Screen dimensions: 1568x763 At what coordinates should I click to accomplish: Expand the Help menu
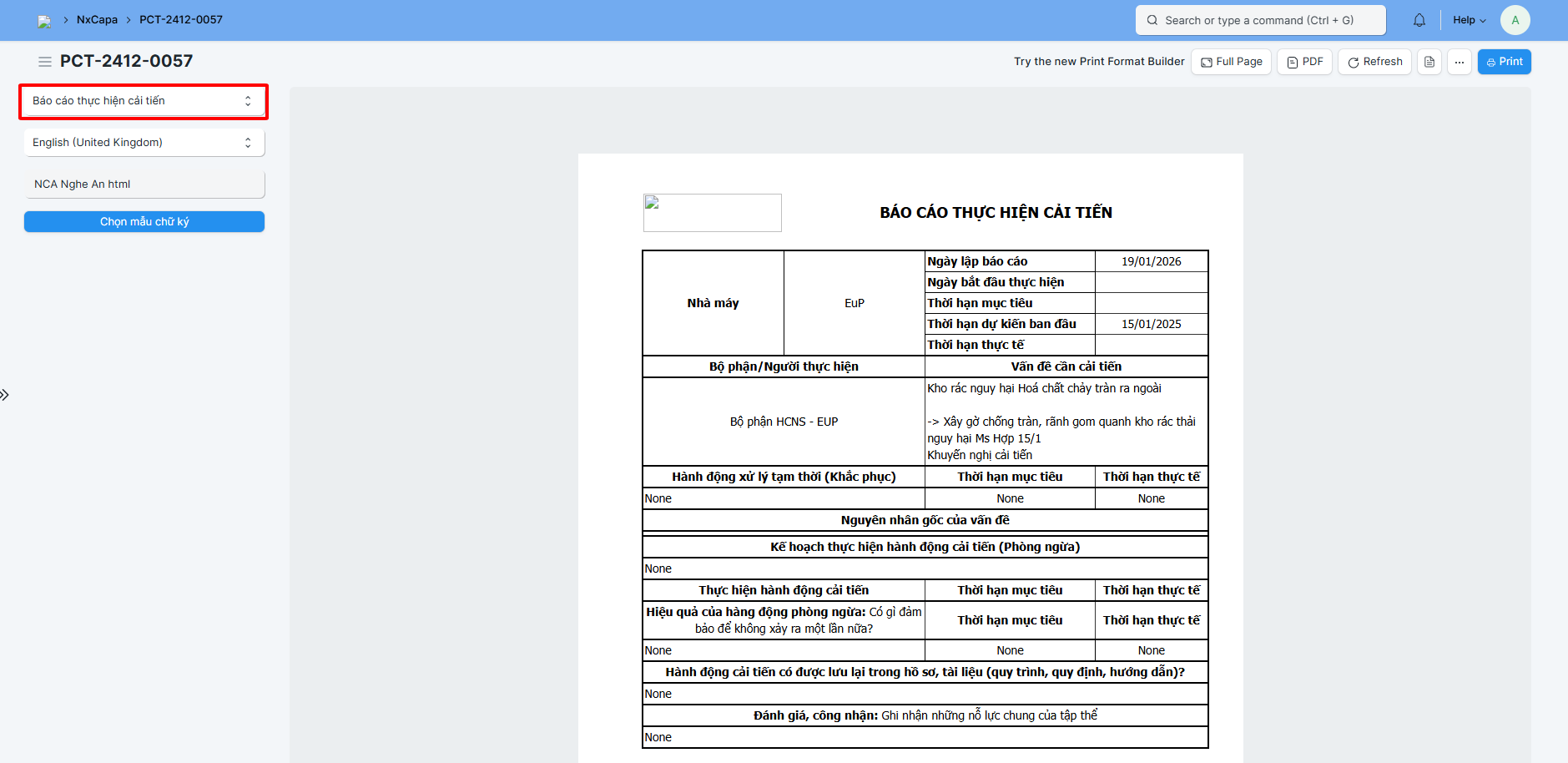coord(1469,20)
